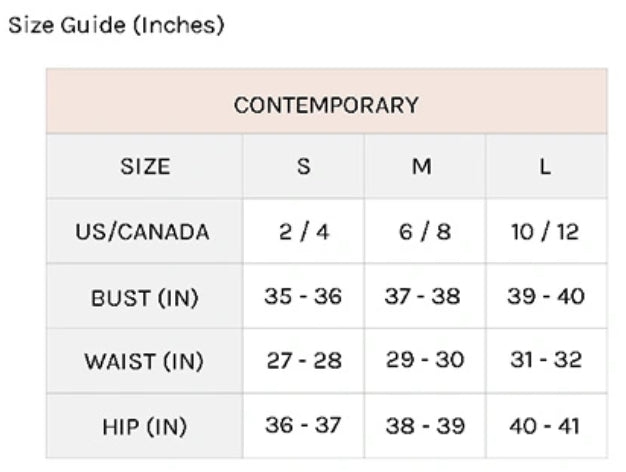
Task: Select the 27 - 28 waist cell
Action: pyautogui.click(x=304, y=361)
